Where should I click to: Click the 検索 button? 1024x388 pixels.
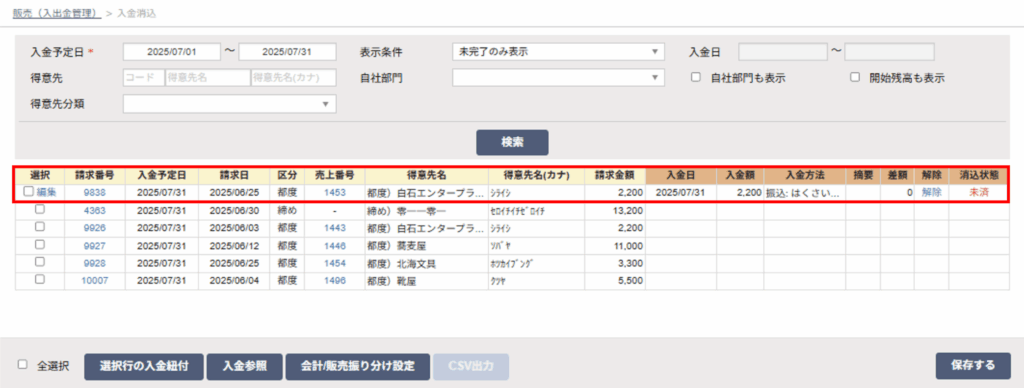tap(512, 142)
